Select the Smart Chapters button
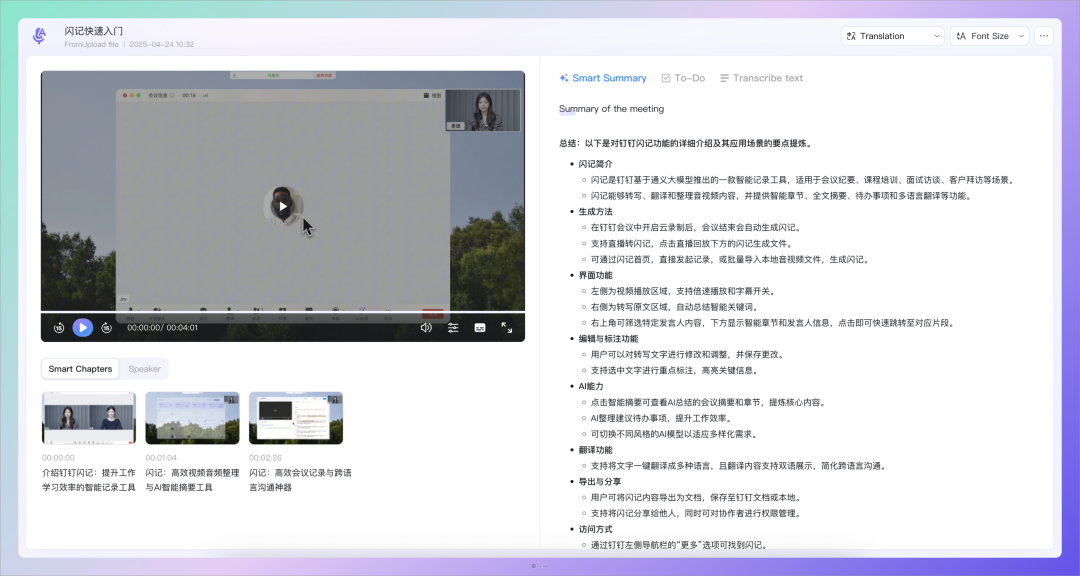Viewport: 1080px width, 576px height. (80, 369)
